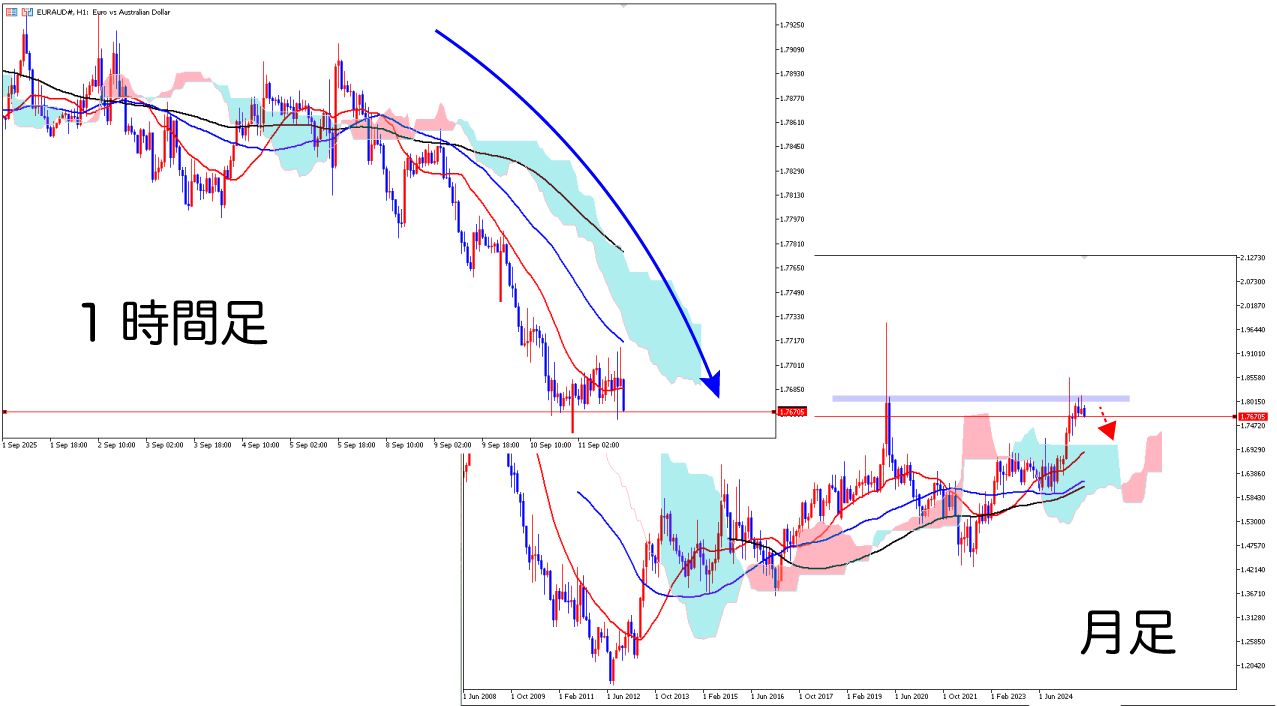
Task: Click the red 1.76205 price tag on H1 axis
Action: 790,412
